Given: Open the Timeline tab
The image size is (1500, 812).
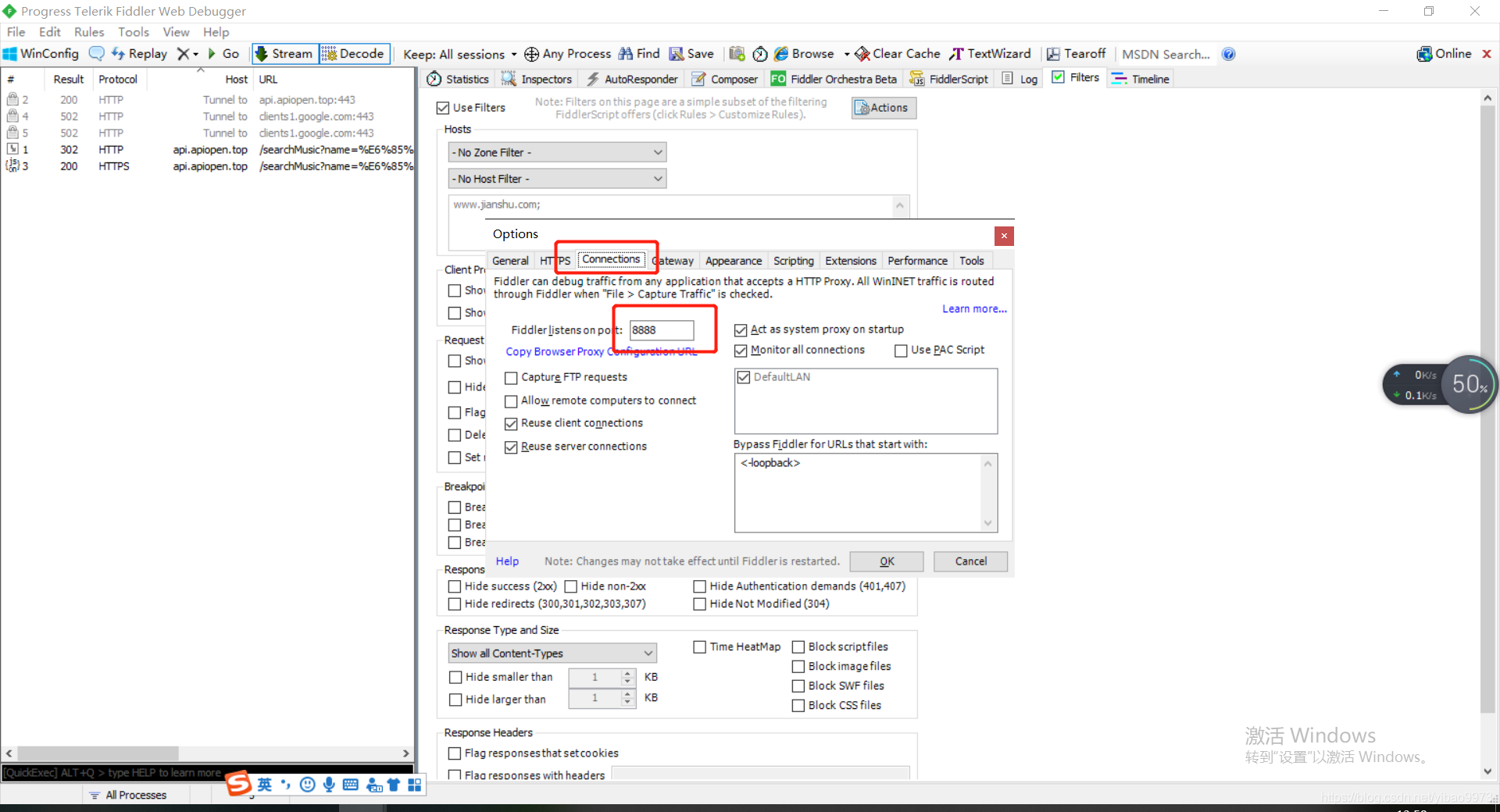Looking at the screenshot, I should click(x=1141, y=79).
